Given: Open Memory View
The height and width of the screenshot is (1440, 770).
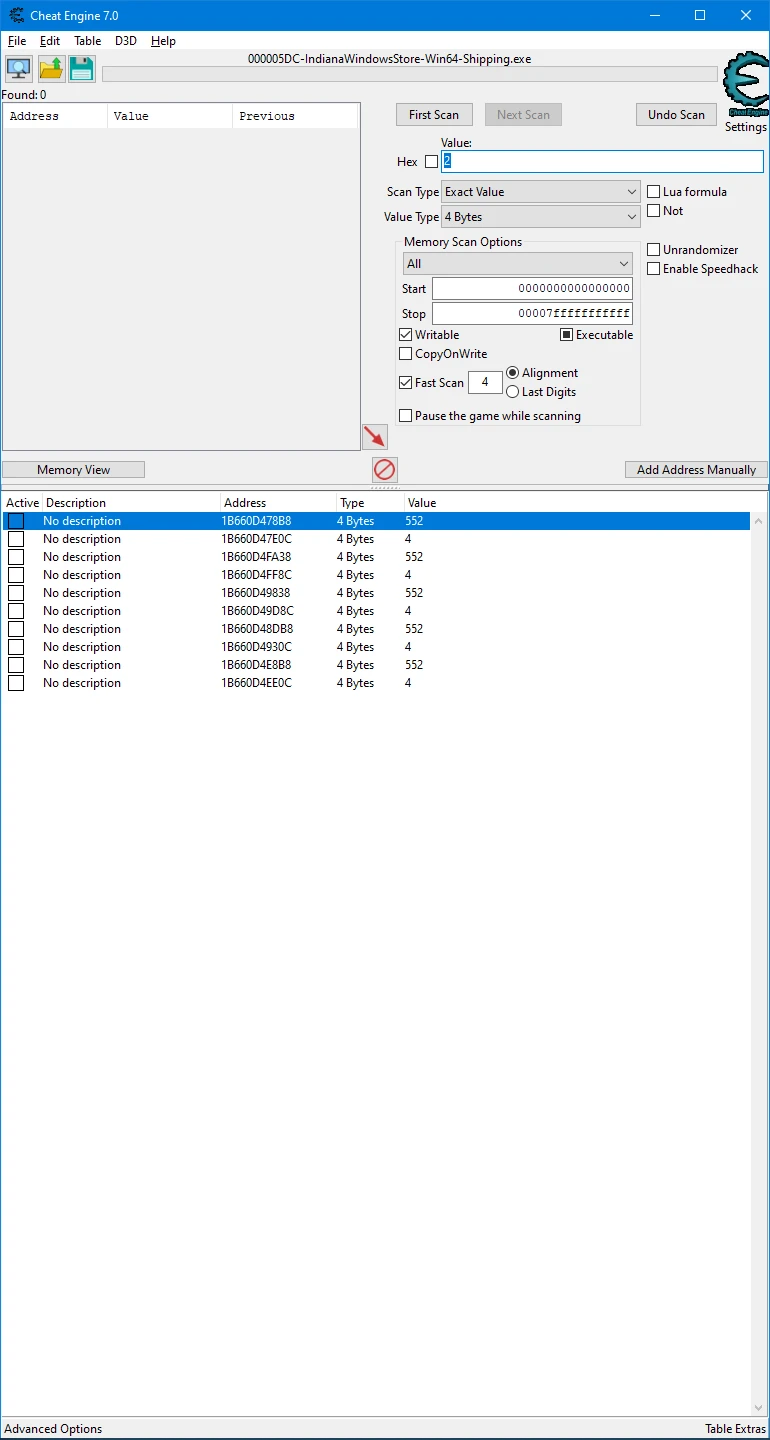Looking at the screenshot, I should pos(74,470).
